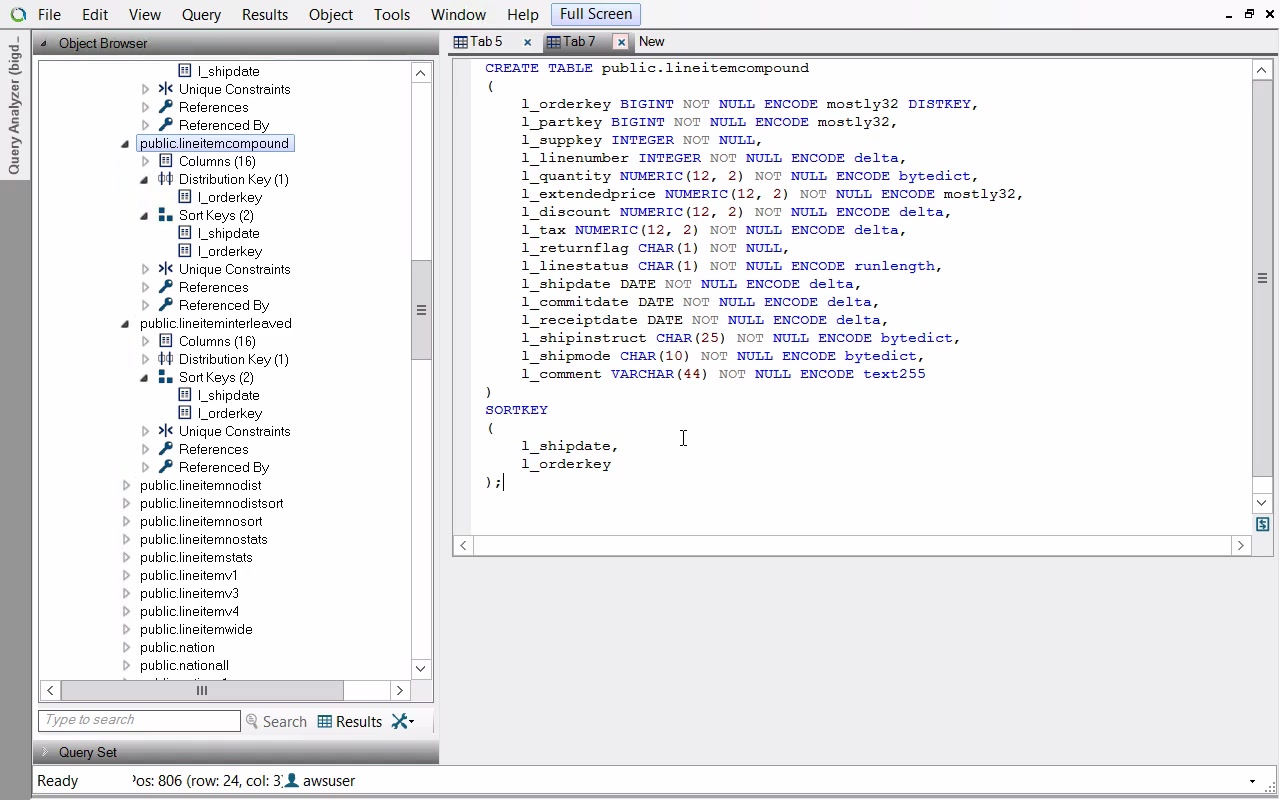Expand the public.lineitemnodist tree node
Image resolution: width=1280 pixels, height=800 pixels.
(x=126, y=485)
